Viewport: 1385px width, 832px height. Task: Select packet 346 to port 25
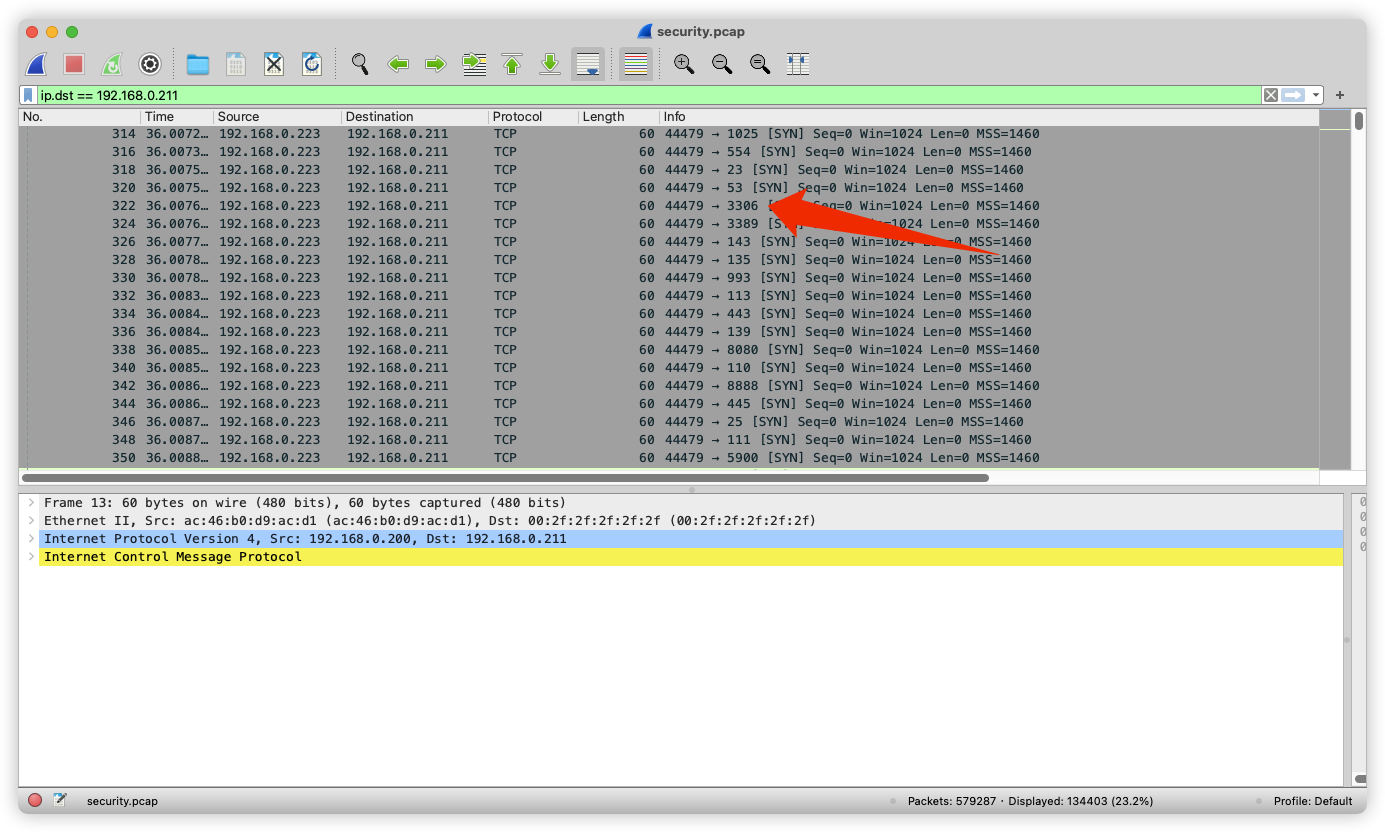click(x=669, y=422)
